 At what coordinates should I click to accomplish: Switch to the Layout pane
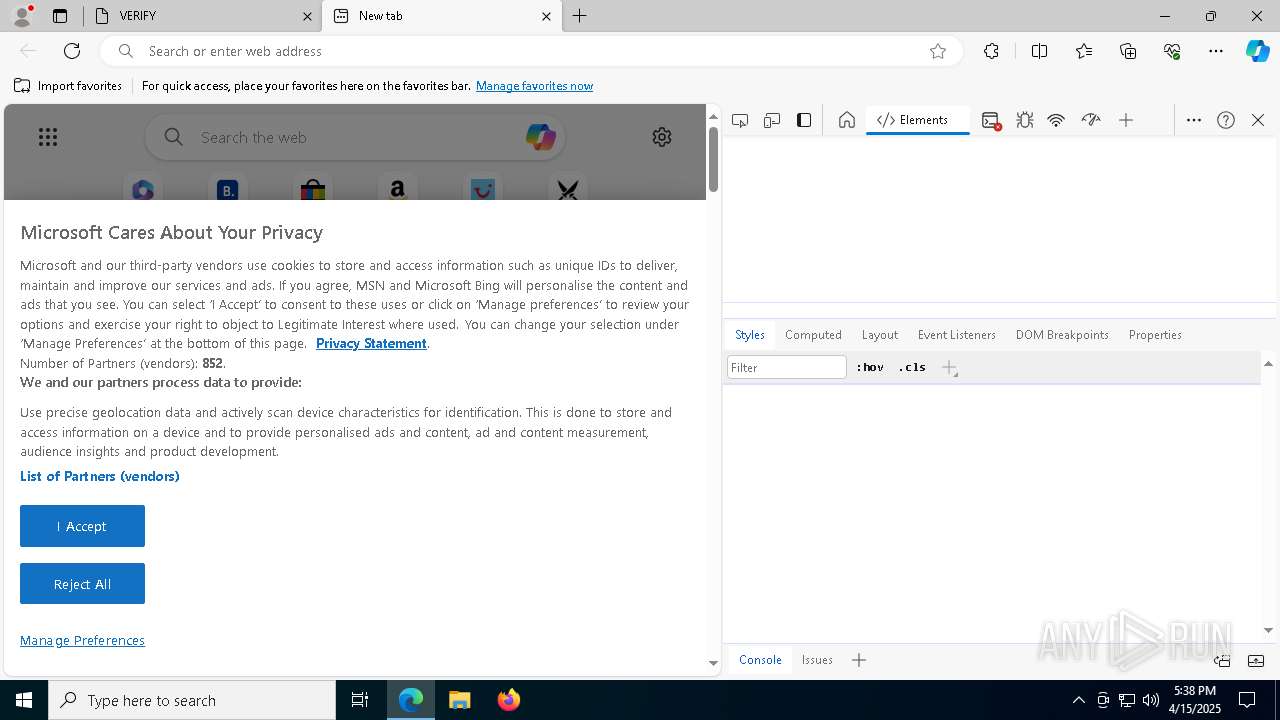click(880, 335)
